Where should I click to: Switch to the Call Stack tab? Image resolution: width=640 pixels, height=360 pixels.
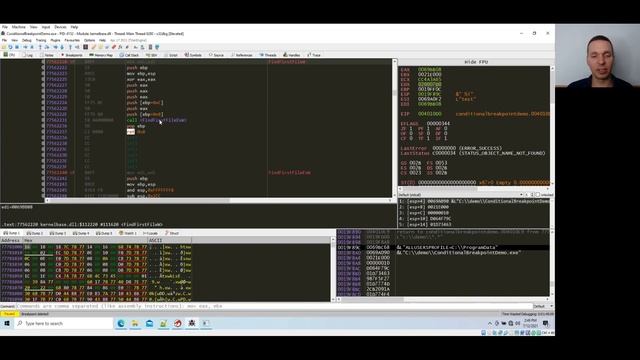129,55
